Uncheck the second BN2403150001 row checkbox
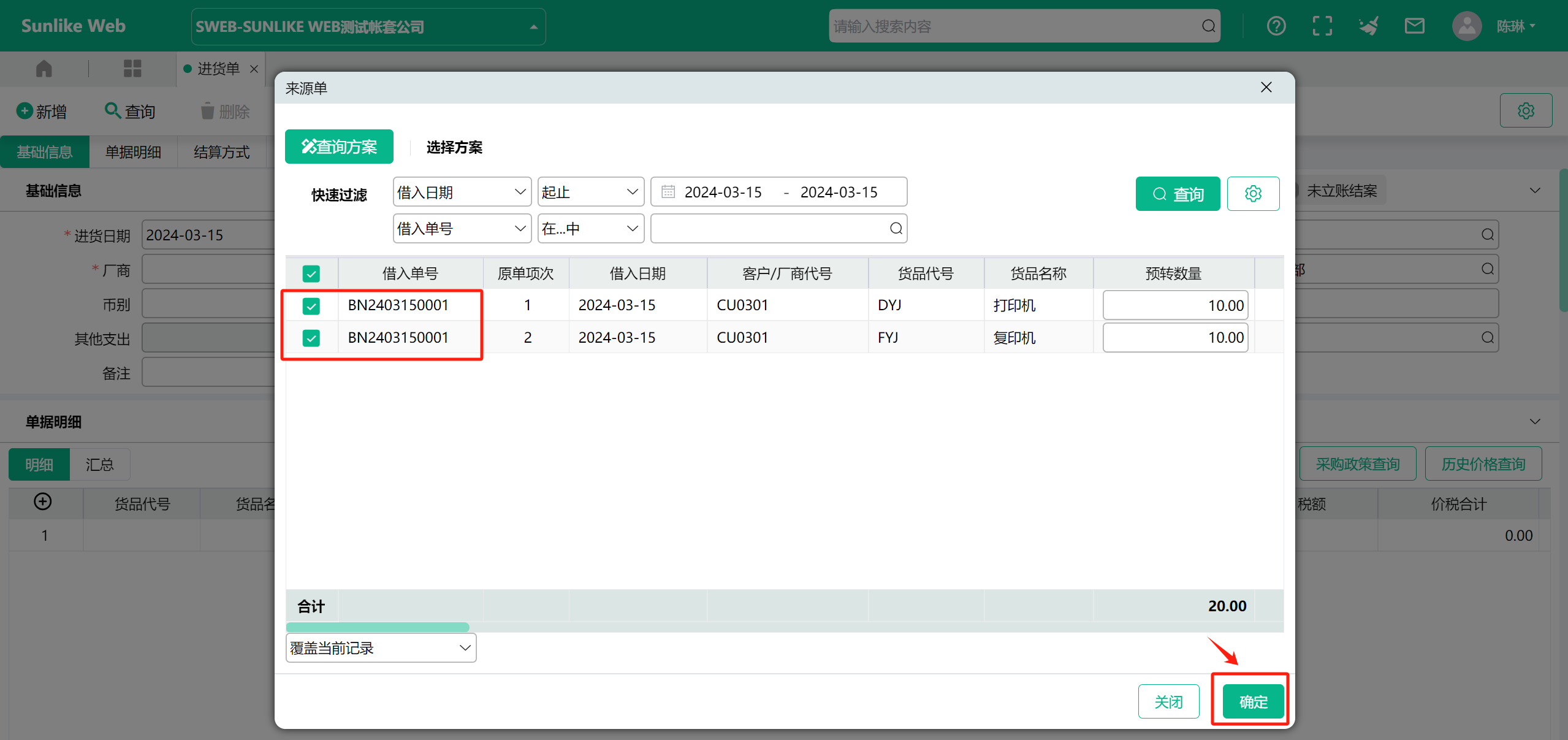Screen dimensions: 1568x740 [x=311, y=338]
